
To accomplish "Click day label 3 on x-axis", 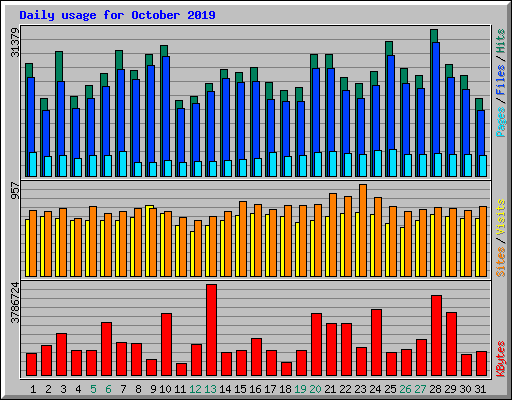I will (63, 389).
